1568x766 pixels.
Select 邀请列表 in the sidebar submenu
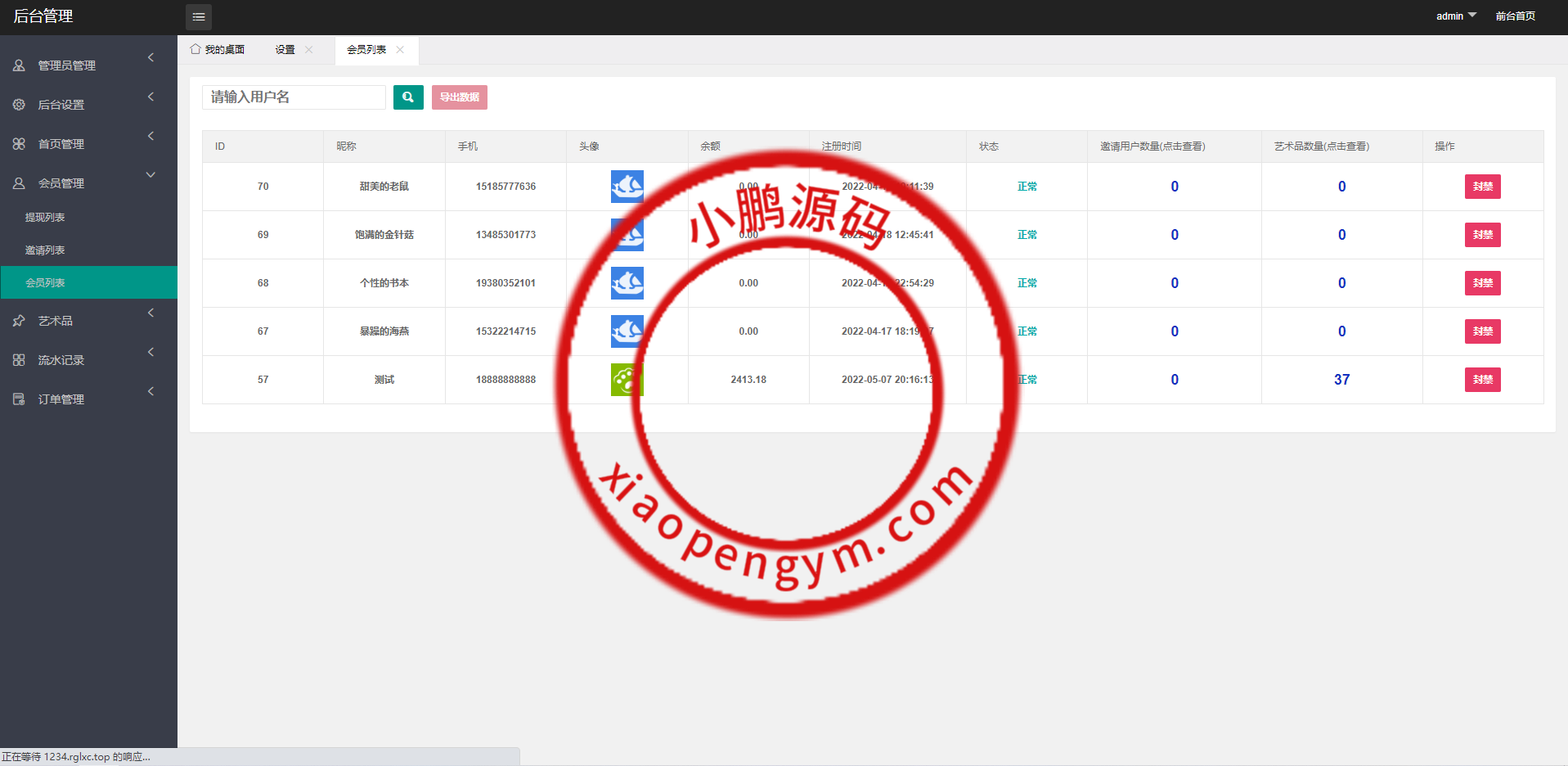[x=45, y=250]
